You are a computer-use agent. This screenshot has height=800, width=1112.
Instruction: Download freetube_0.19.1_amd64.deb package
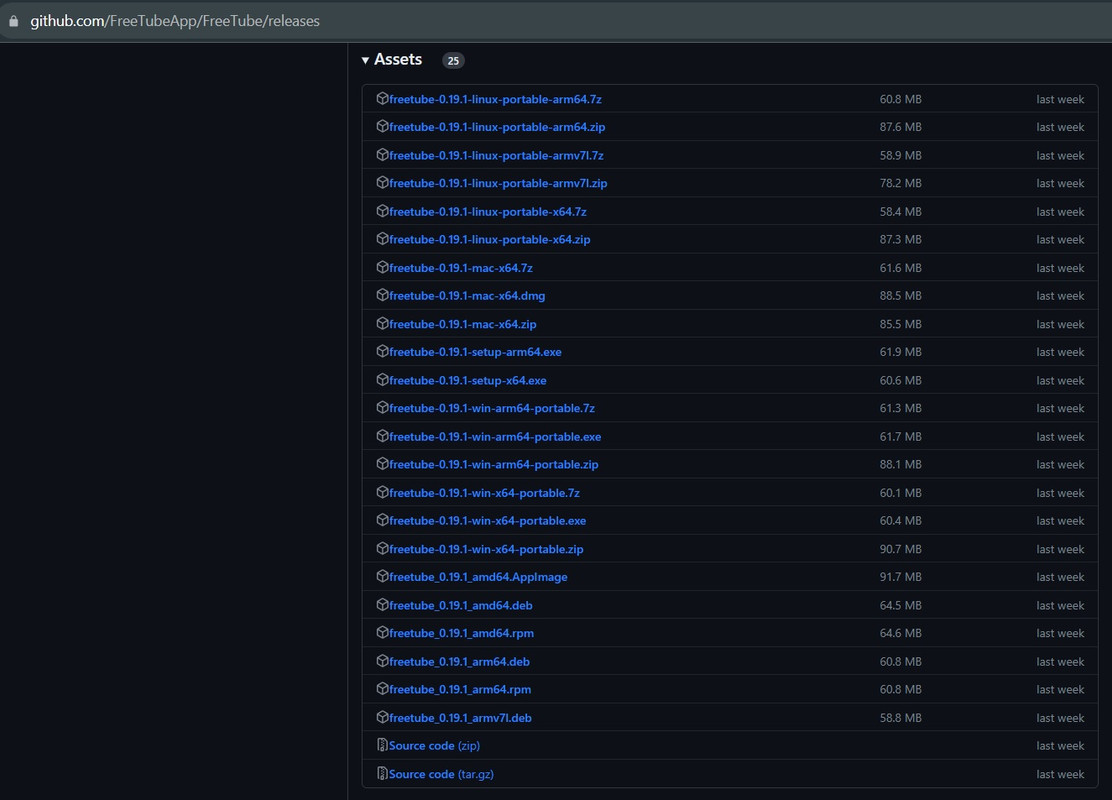click(460, 605)
